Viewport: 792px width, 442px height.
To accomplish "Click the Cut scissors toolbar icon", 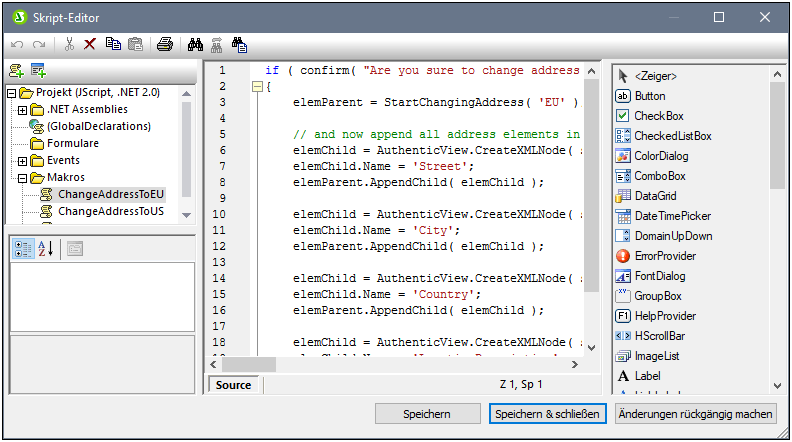I will [69, 45].
